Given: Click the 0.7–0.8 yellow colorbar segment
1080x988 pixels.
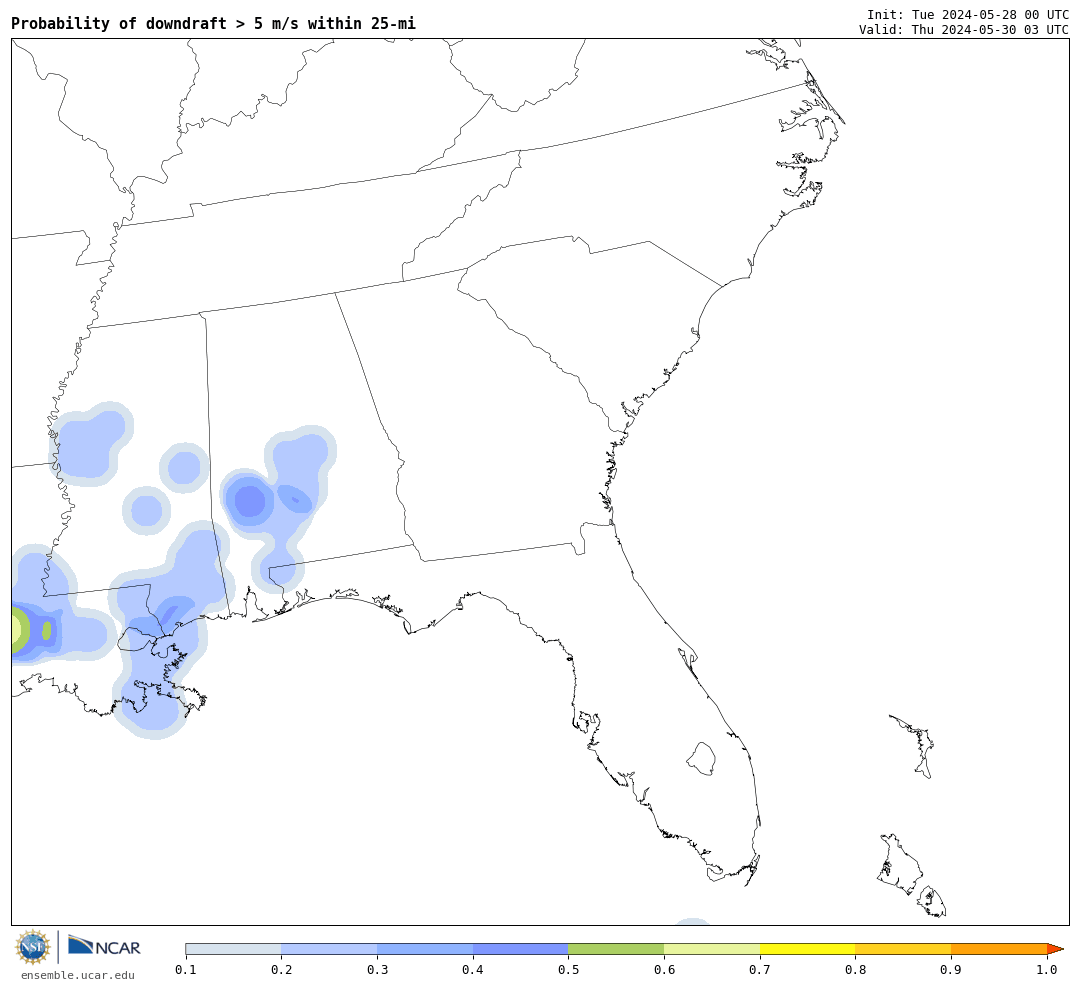Looking at the screenshot, I should click(808, 949).
